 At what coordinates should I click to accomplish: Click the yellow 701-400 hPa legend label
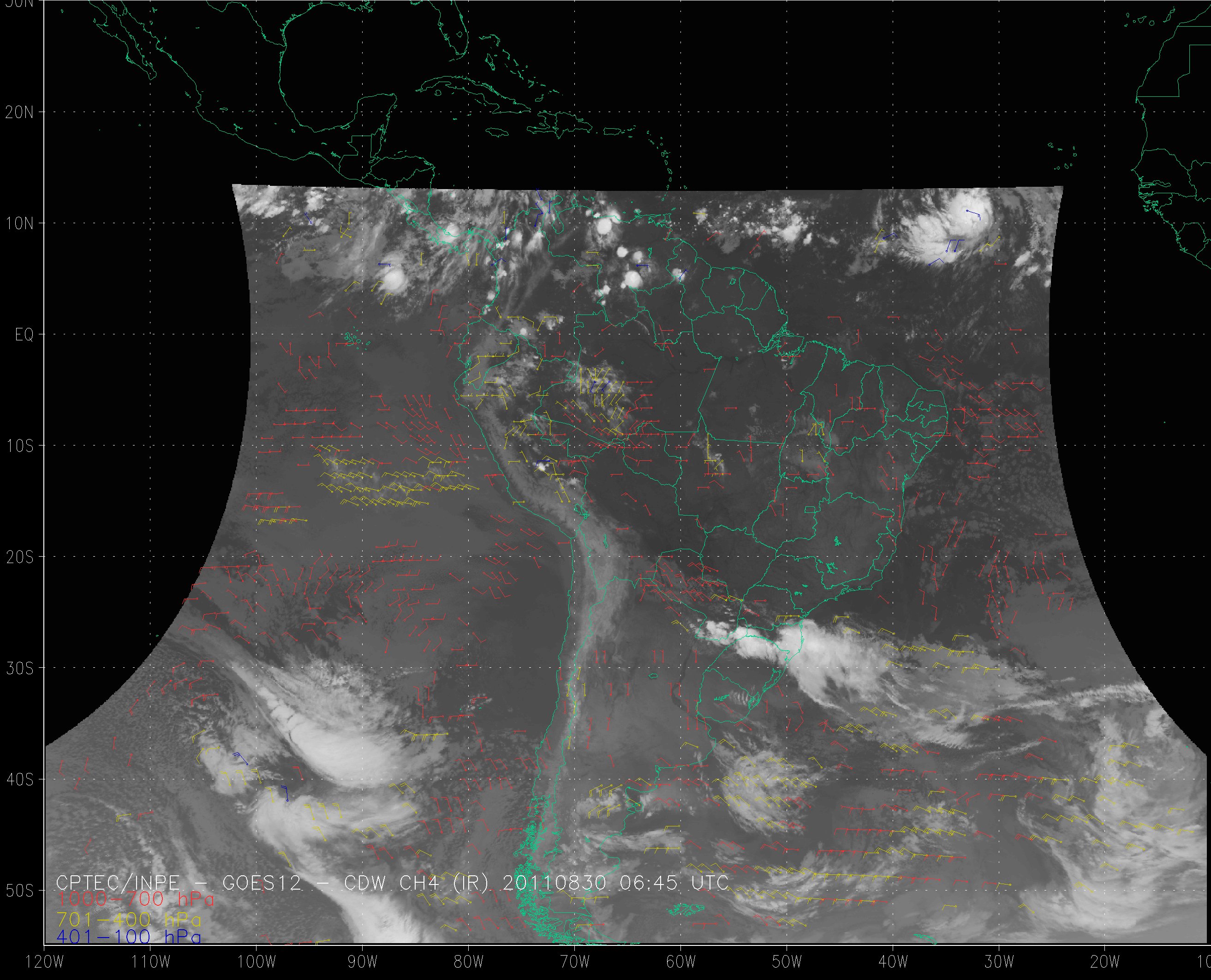(129, 919)
